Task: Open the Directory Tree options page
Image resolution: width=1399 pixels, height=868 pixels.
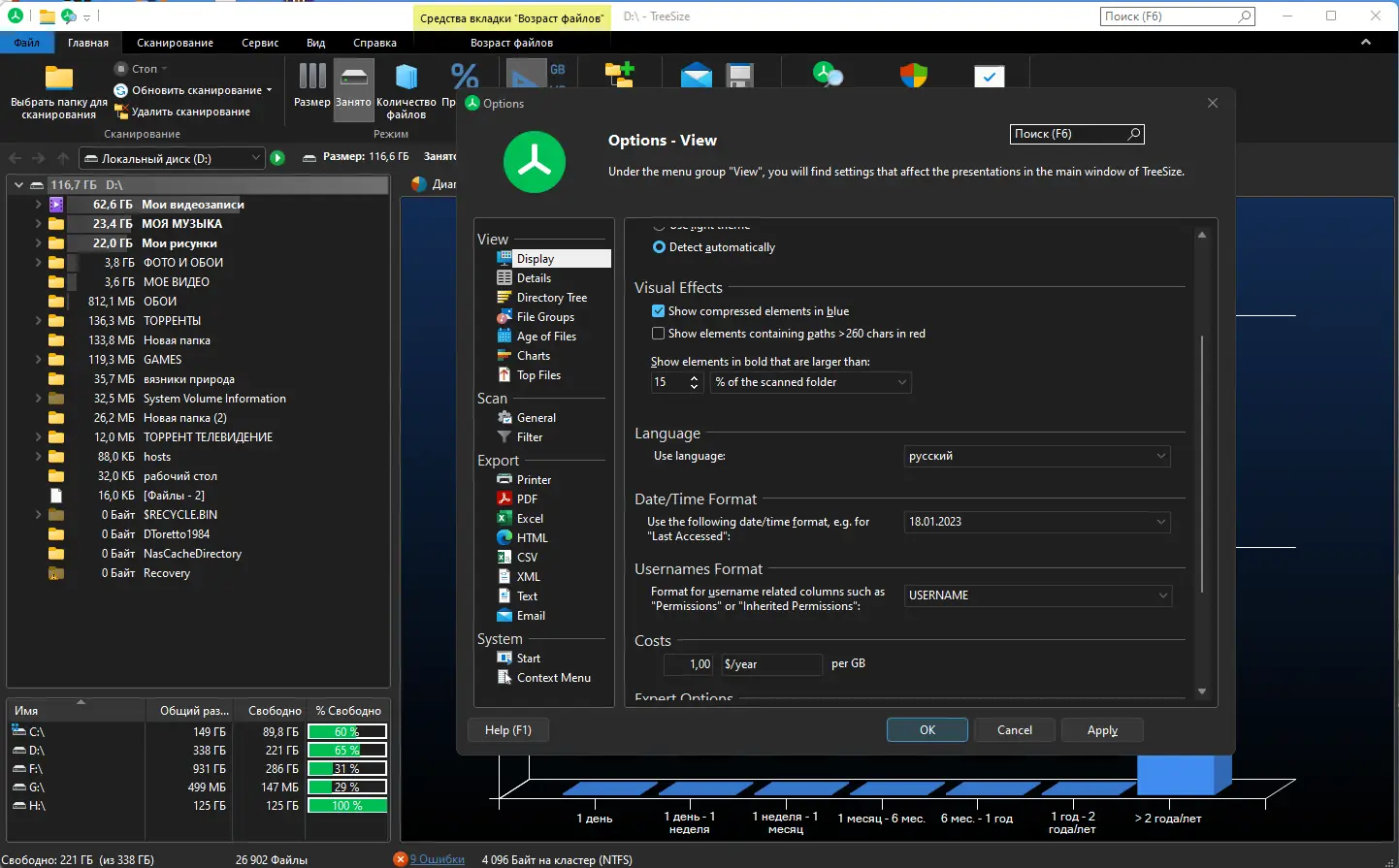Action: coord(551,298)
